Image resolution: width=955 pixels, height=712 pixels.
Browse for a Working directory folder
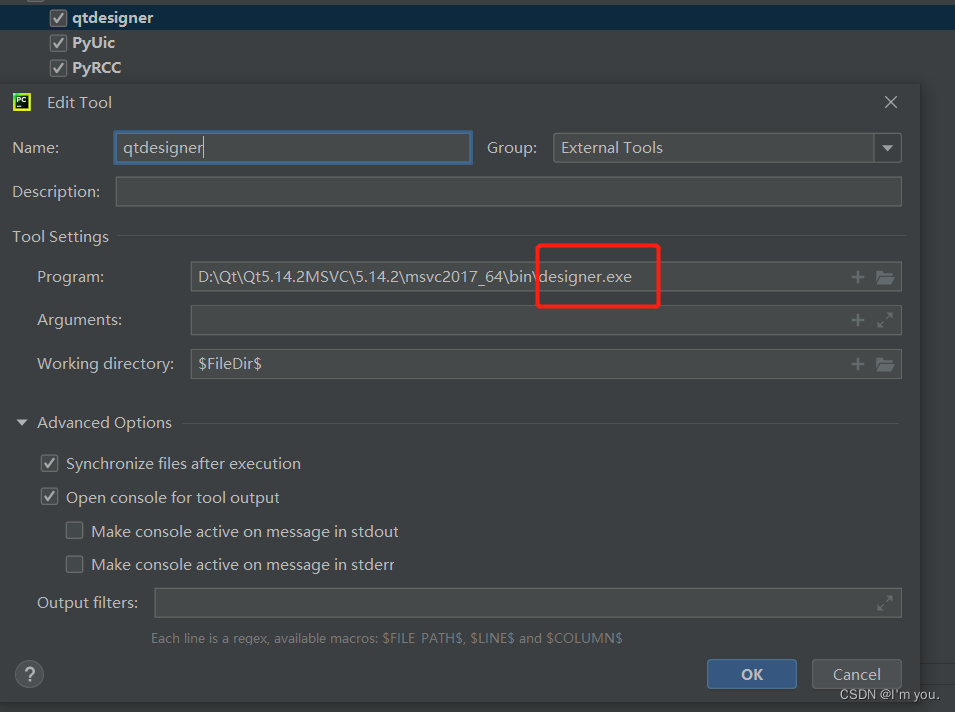pos(885,364)
